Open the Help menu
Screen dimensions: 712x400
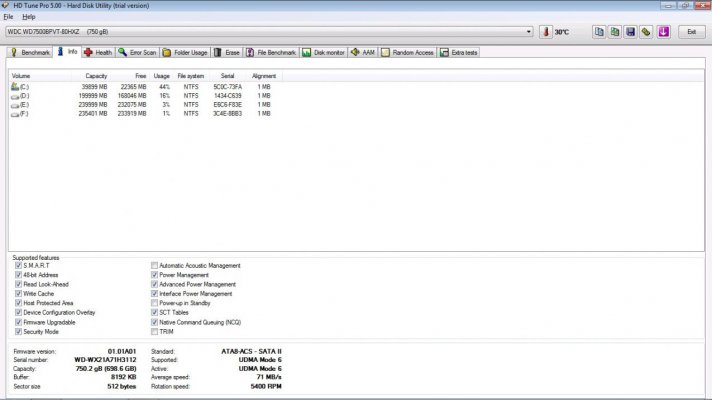click(x=29, y=17)
